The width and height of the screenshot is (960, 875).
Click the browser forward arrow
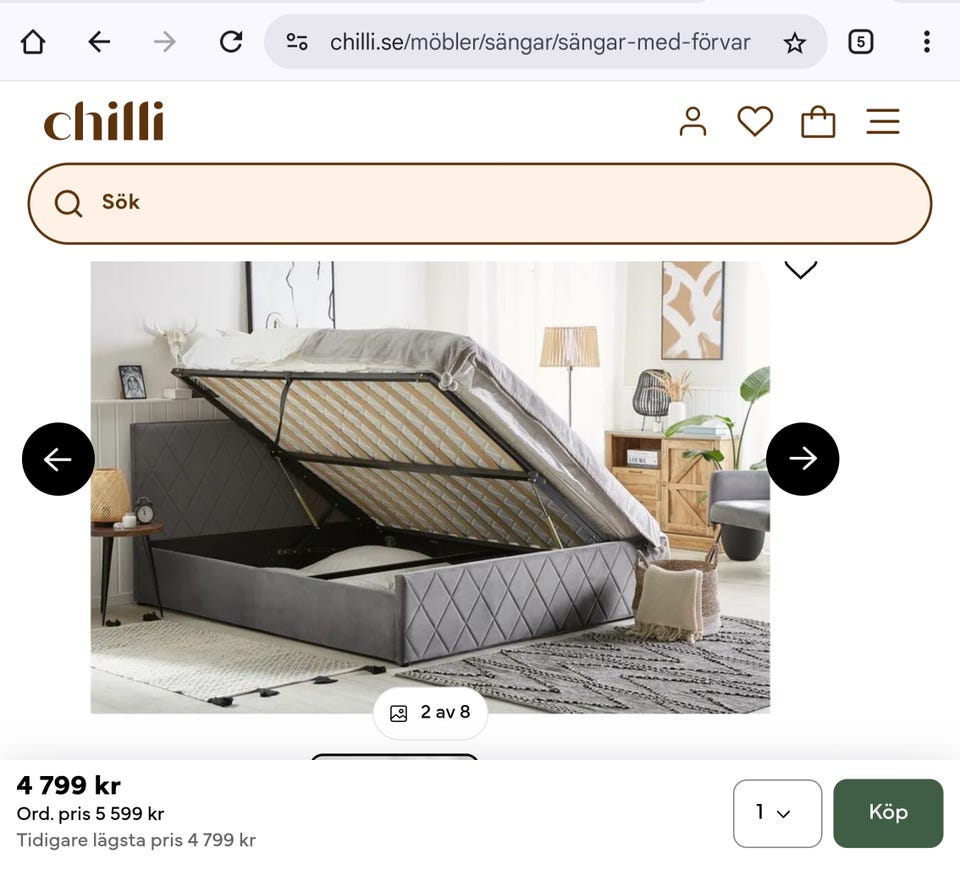tap(165, 42)
